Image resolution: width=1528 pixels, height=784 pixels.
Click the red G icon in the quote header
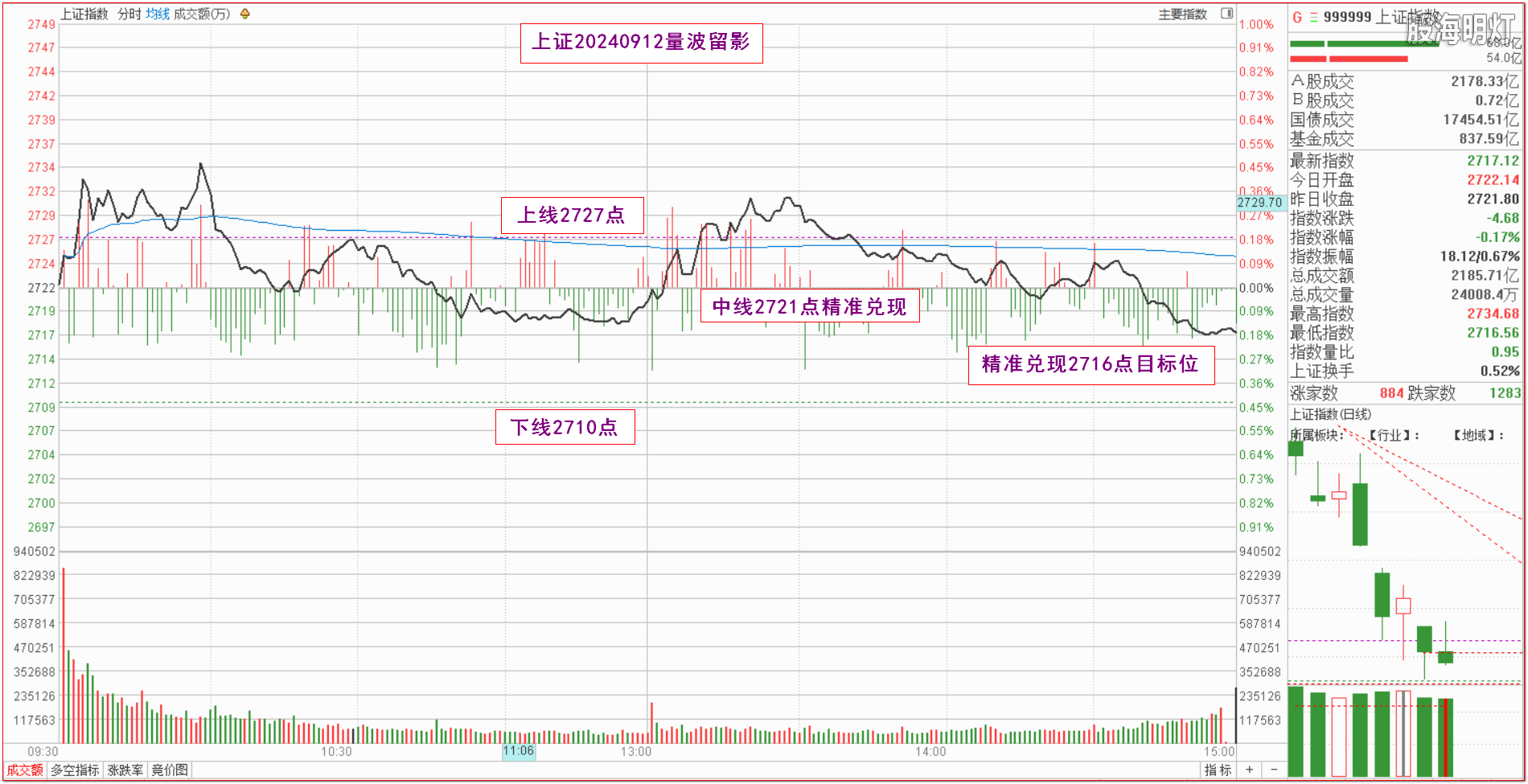tap(1297, 17)
